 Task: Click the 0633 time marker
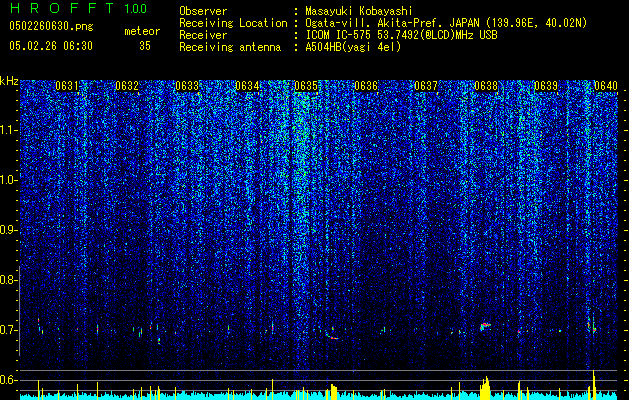(187, 86)
